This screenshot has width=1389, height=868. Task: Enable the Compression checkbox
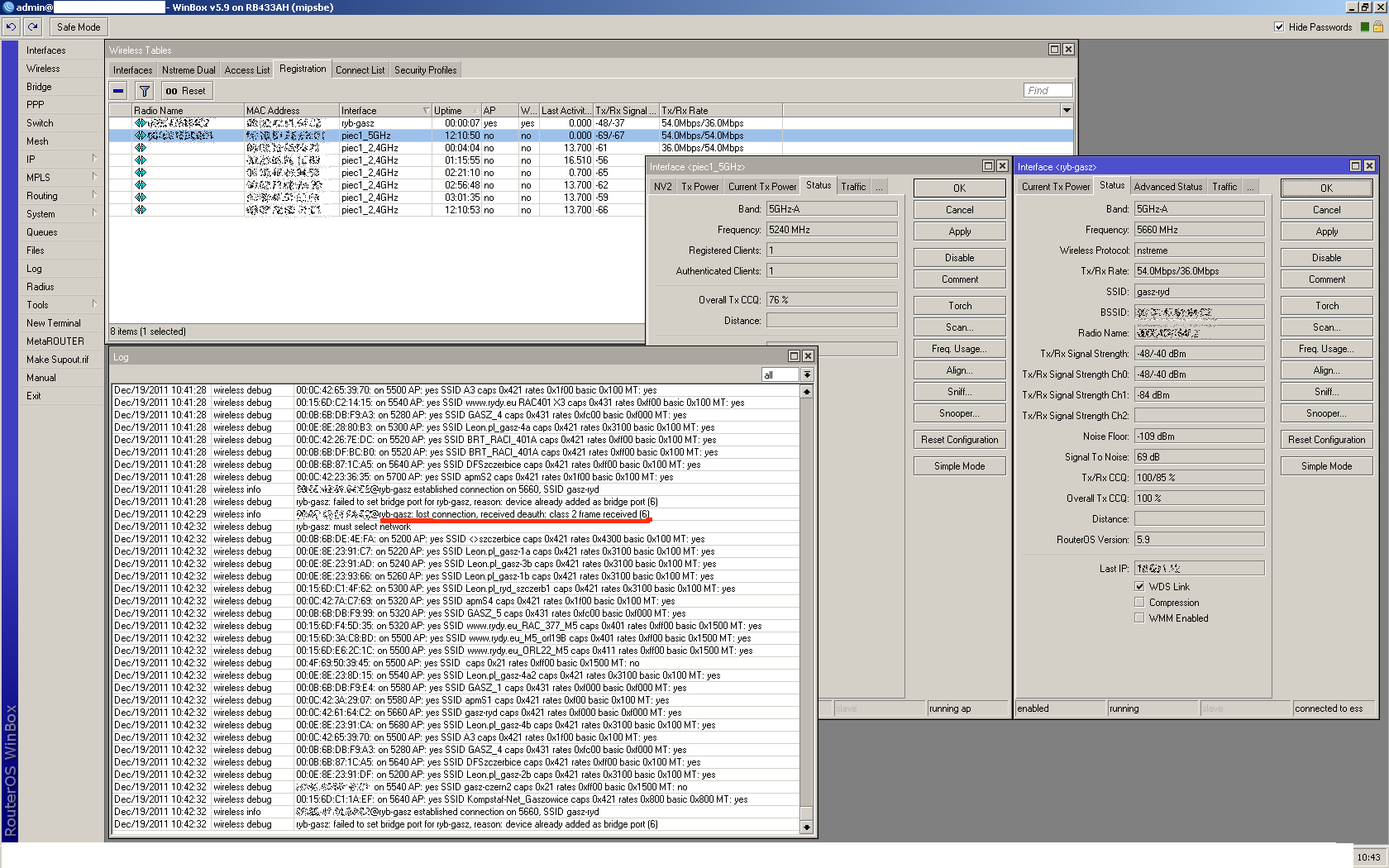click(x=1139, y=602)
